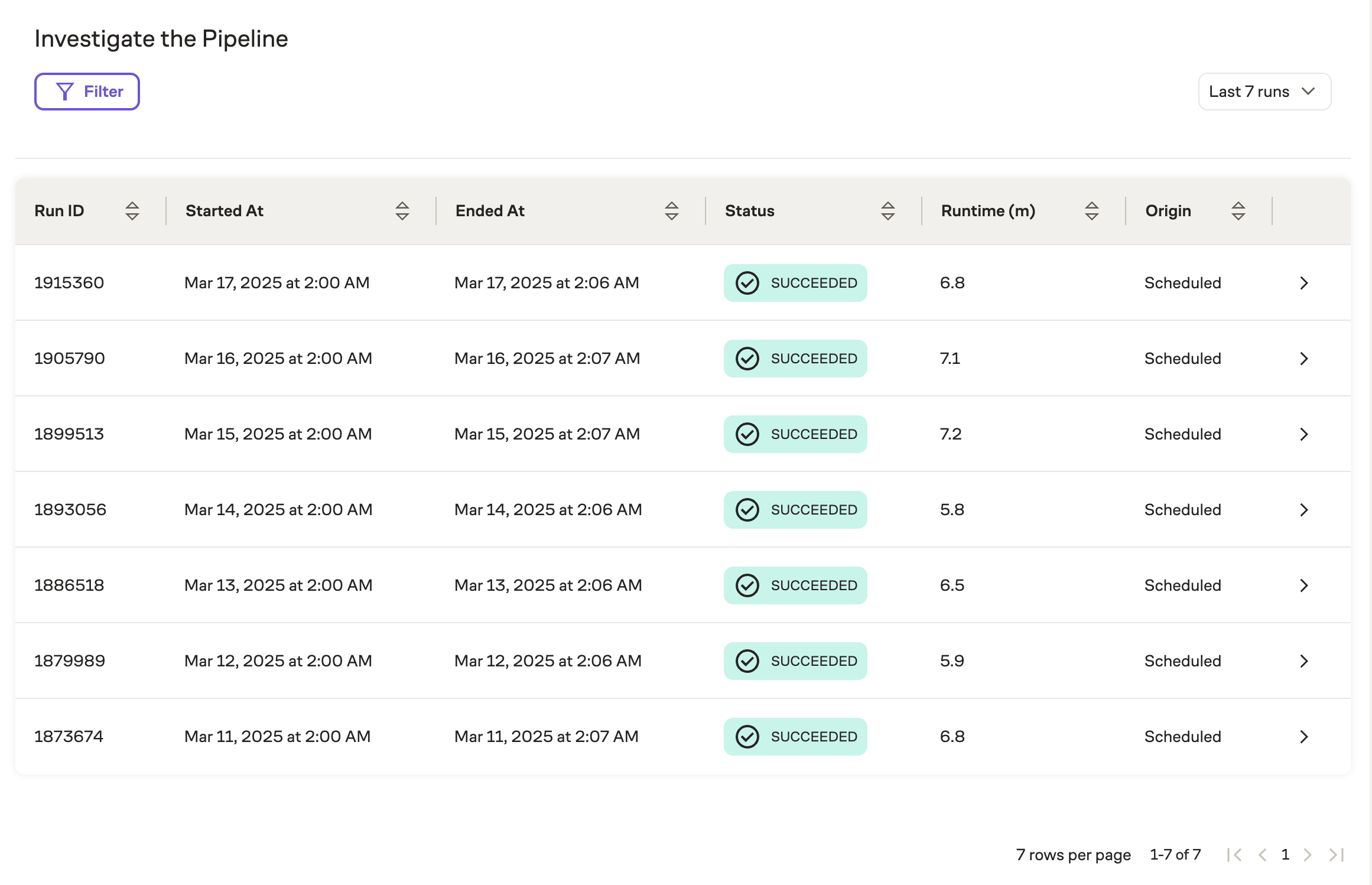This screenshot has width=1372, height=885.
Task: Click the Filter button
Action: point(87,91)
